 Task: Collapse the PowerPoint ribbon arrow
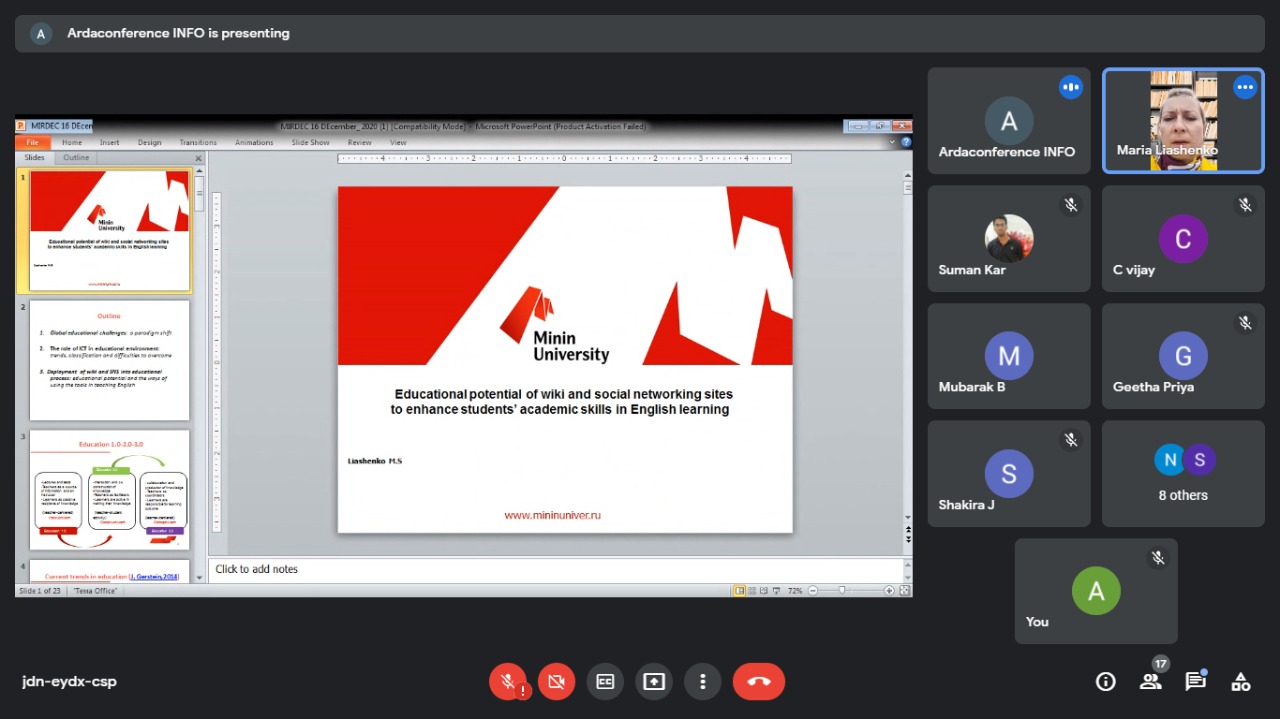coord(893,143)
